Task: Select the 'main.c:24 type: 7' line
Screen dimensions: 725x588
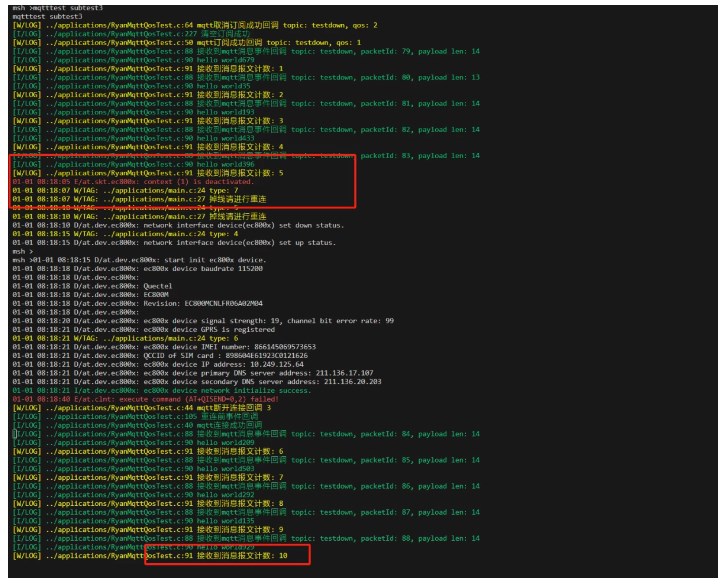Action: [x=125, y=190]
